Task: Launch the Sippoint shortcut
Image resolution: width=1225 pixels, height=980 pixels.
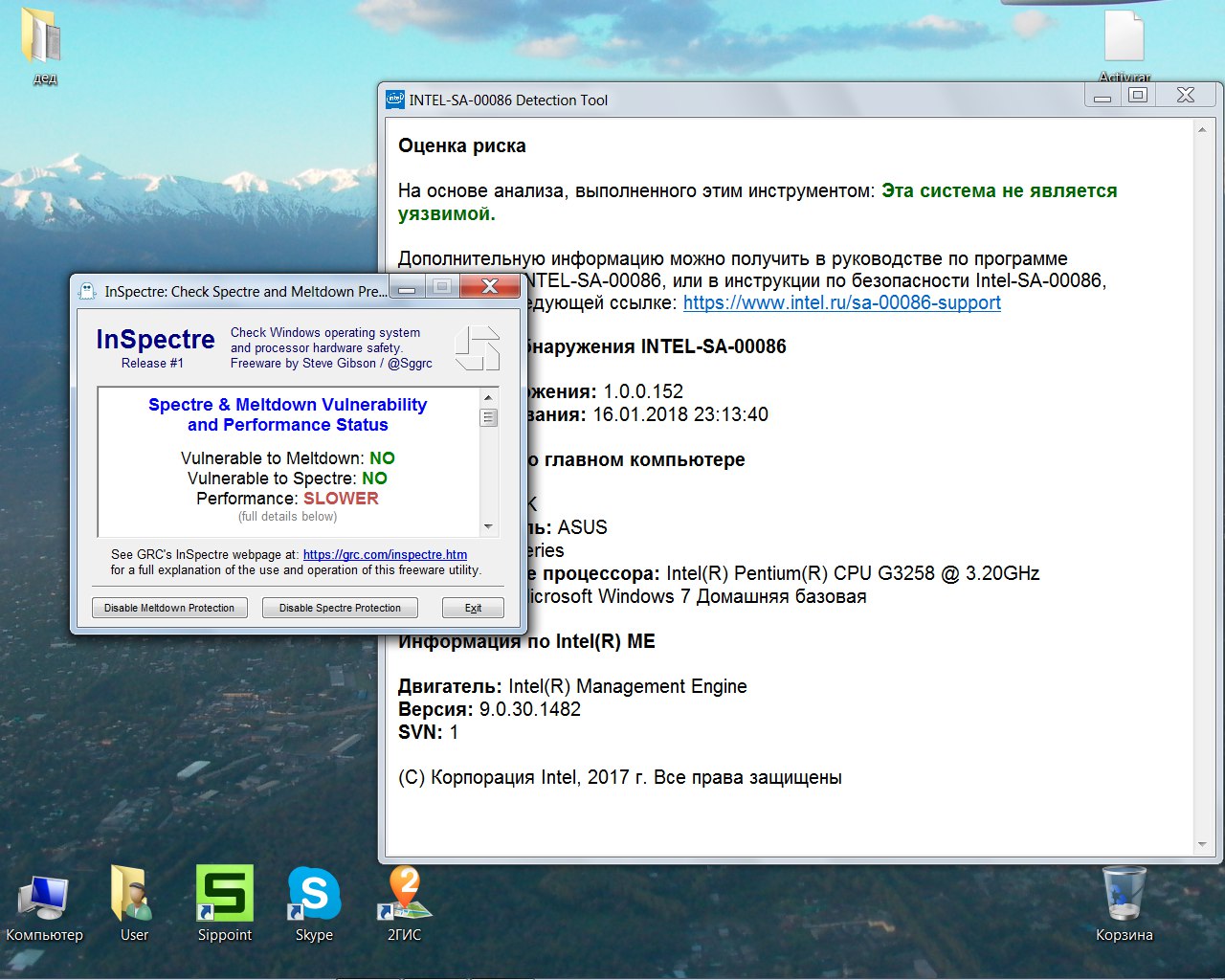Action: tap(224, 896)
